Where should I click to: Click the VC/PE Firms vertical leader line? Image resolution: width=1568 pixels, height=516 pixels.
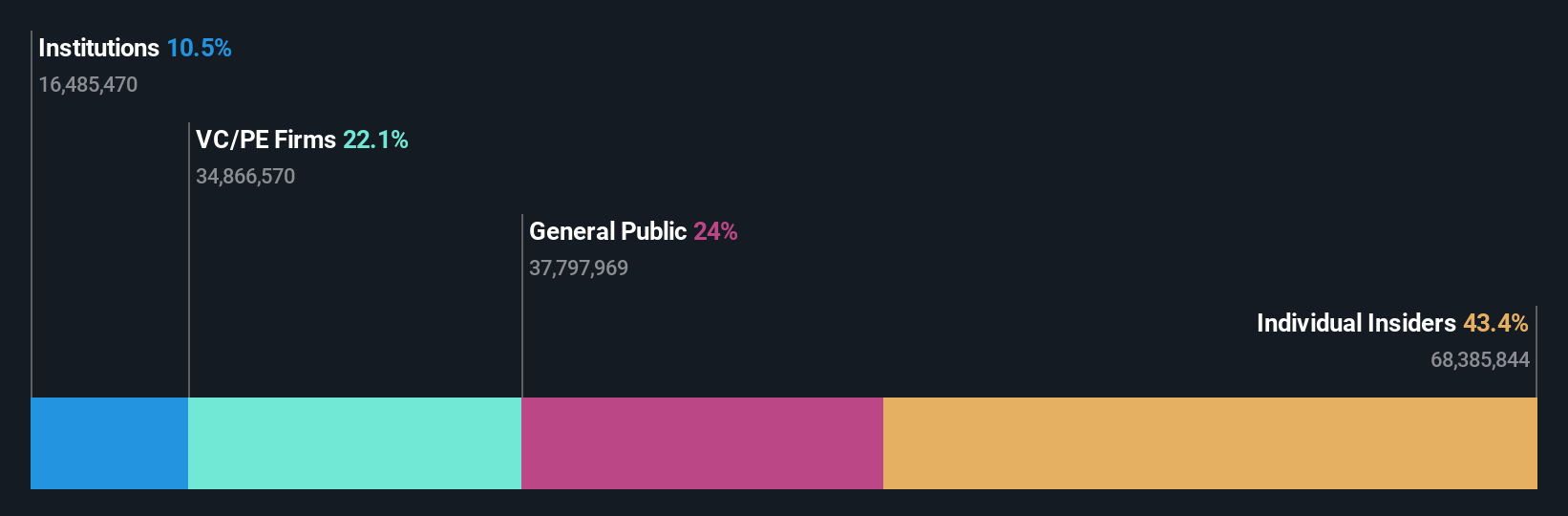pos(189,260)
